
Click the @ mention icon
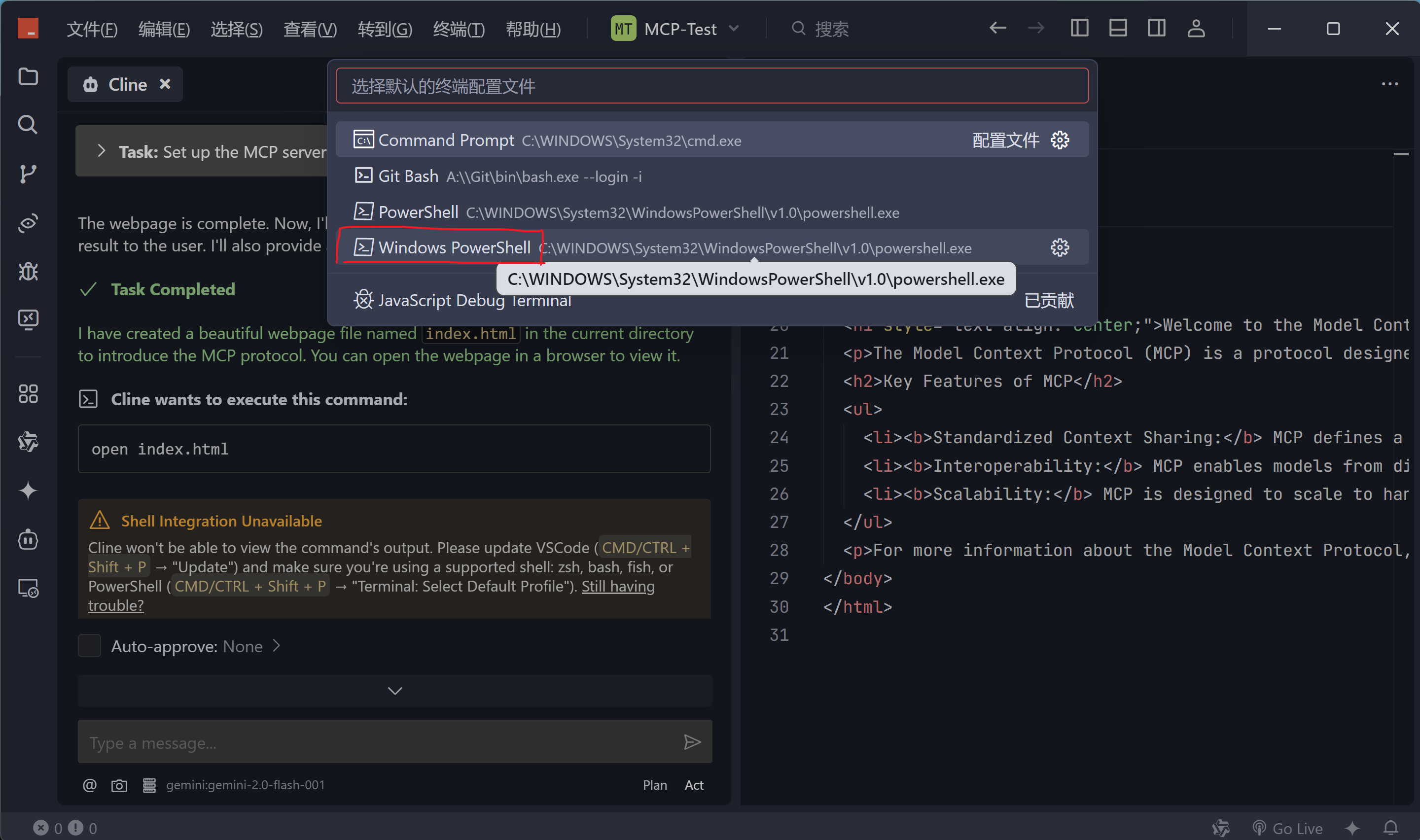tap(89, 785)
